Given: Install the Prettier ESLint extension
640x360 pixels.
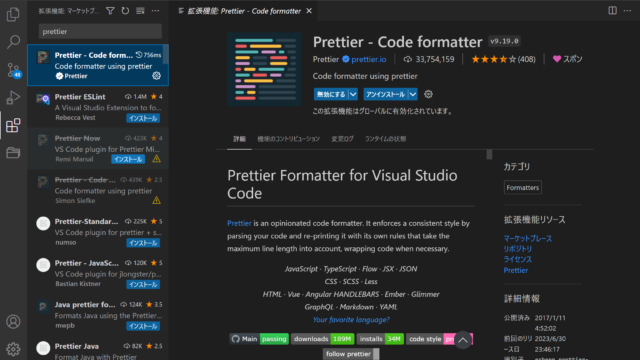Looking at the screenshot, I should [143, 118].
